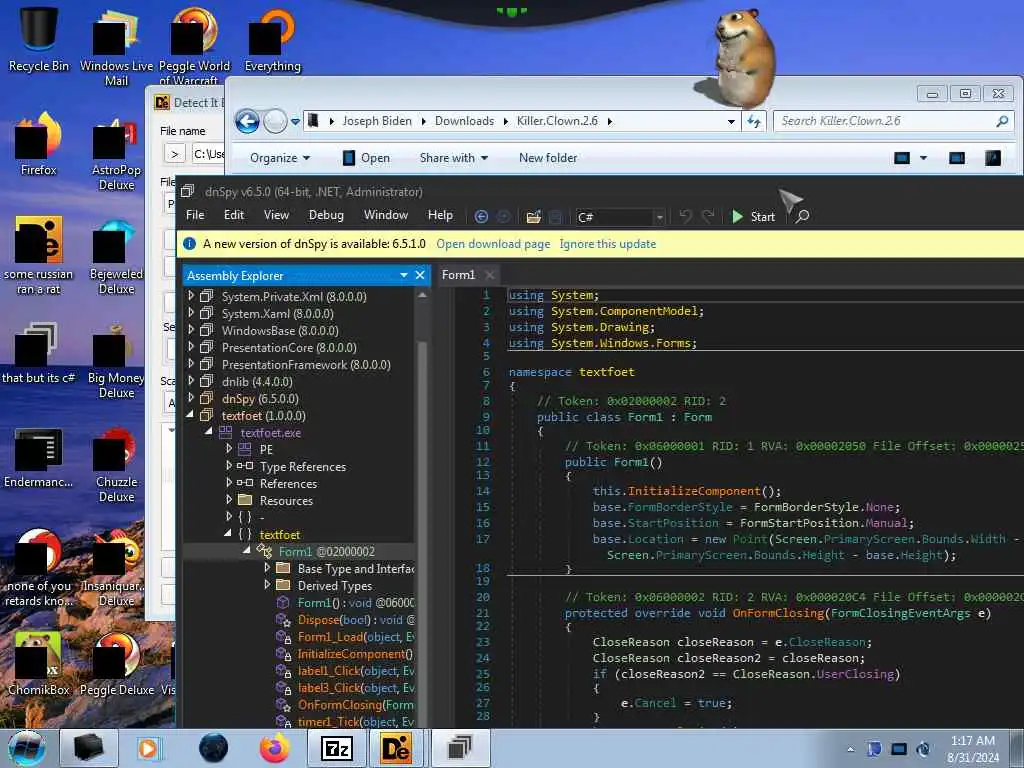This screenshot has height=768, width=1024.
Task: Click the Assembly Explorer vertical scrollbar
Action: 422,509
